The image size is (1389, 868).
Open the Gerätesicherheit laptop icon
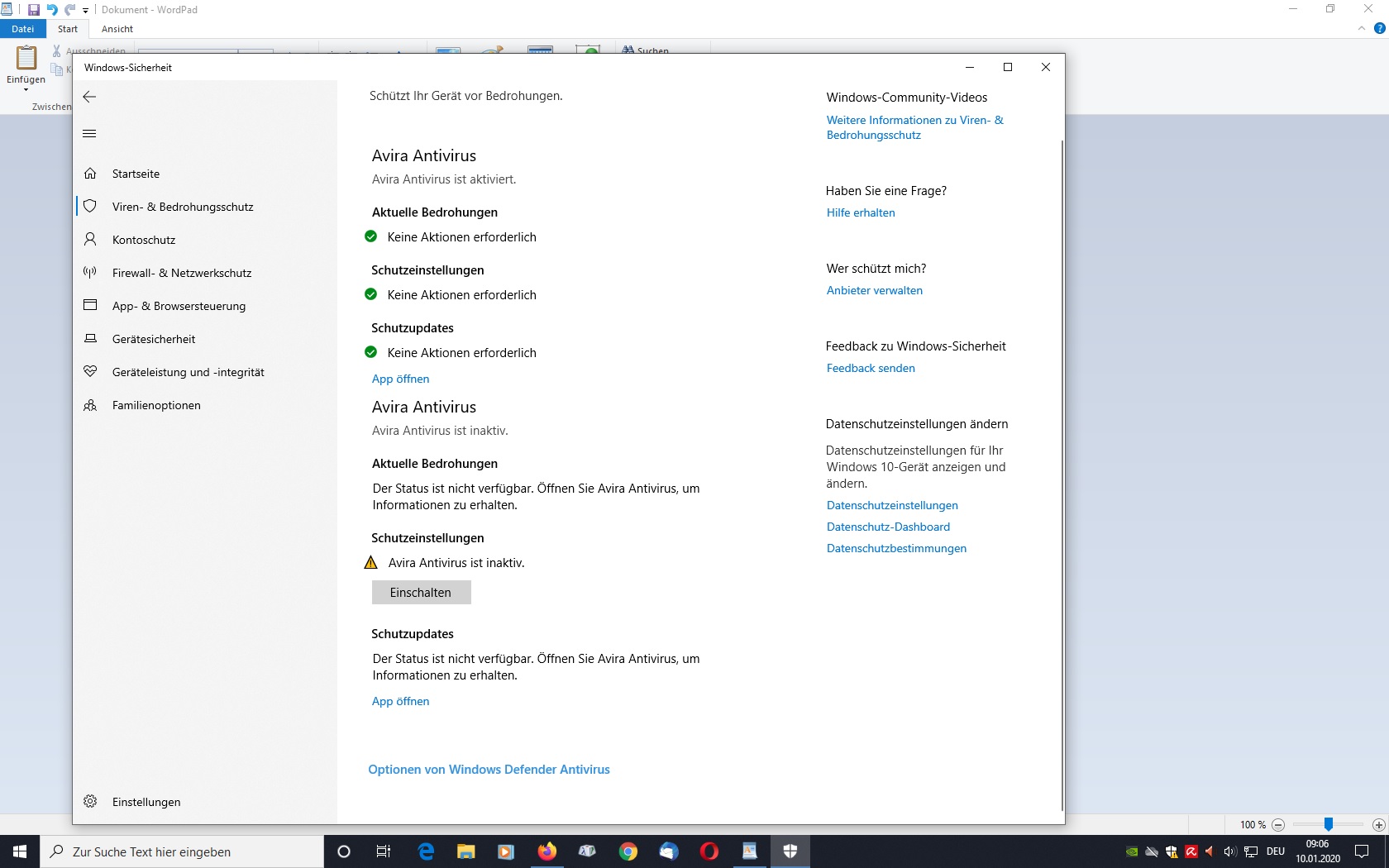click(90, 339)
